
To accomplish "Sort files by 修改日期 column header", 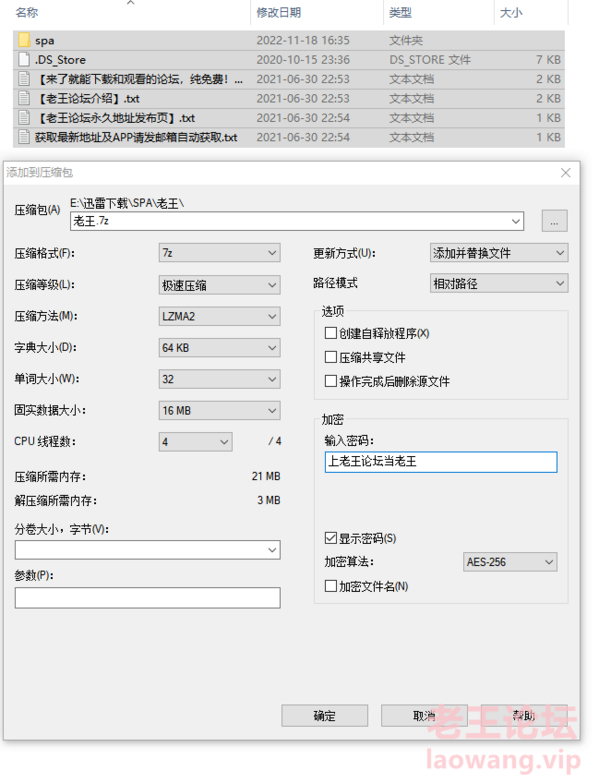I will [x=279, y=12].
